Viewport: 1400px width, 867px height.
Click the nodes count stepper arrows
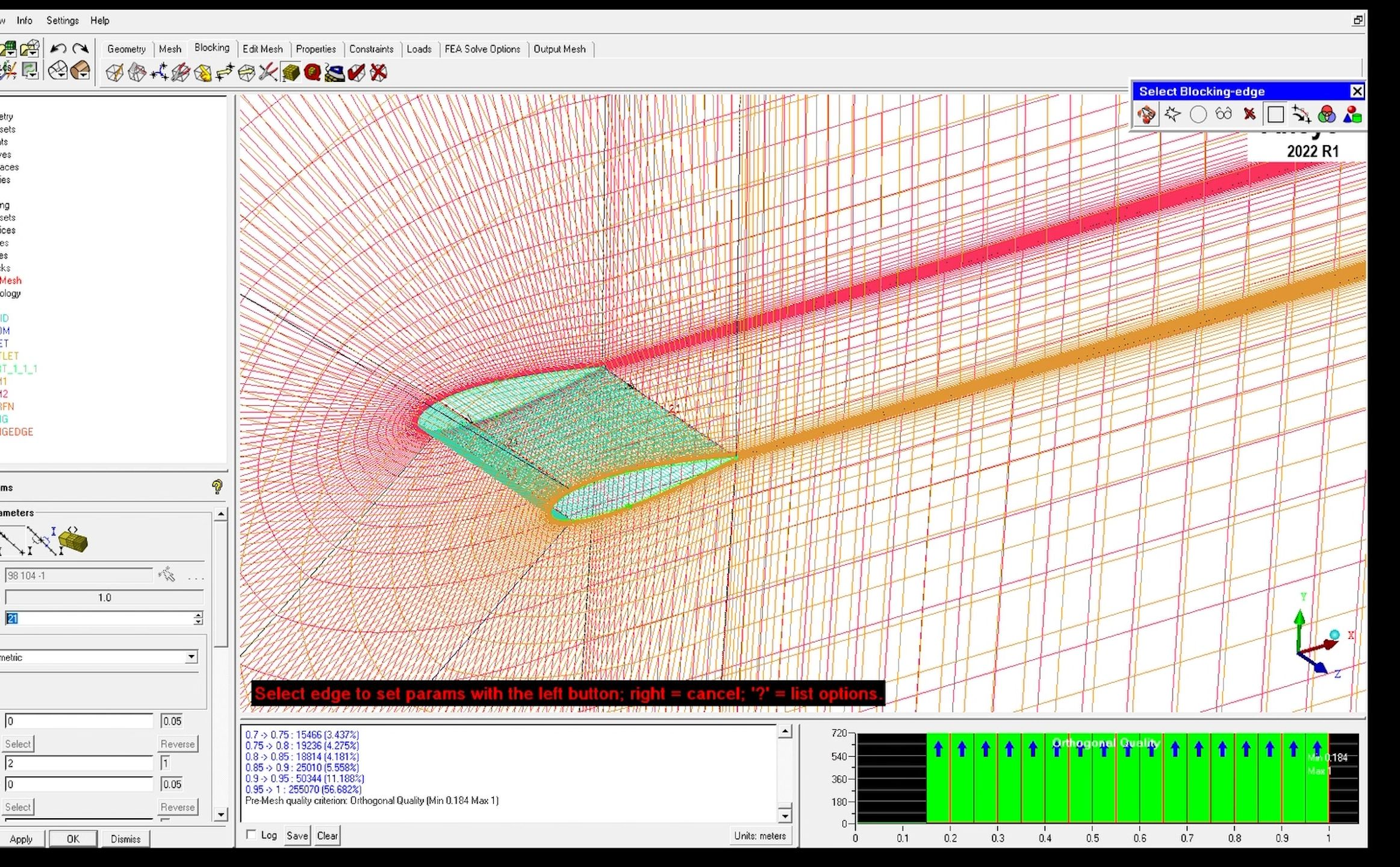(198, 618)
